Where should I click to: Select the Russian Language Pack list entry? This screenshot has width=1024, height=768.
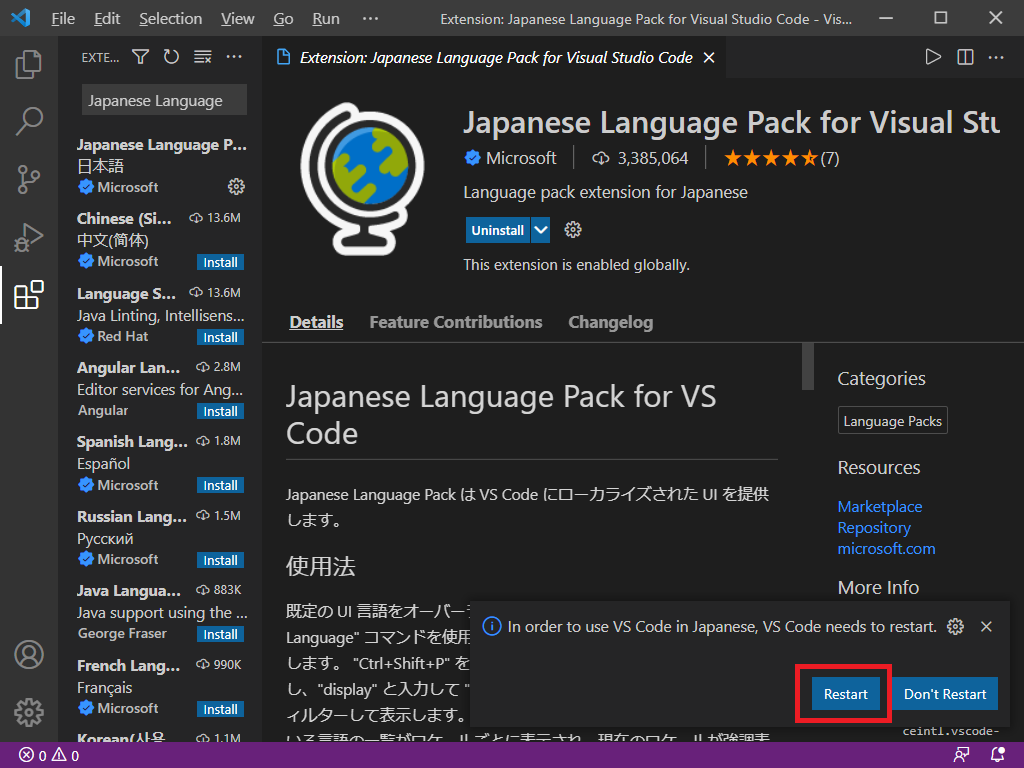pyautogui.click(x=161, y=537)
